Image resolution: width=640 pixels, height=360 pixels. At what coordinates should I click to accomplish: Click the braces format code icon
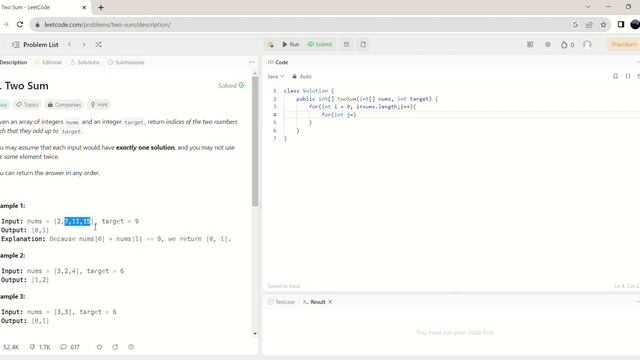pos(628,76)
